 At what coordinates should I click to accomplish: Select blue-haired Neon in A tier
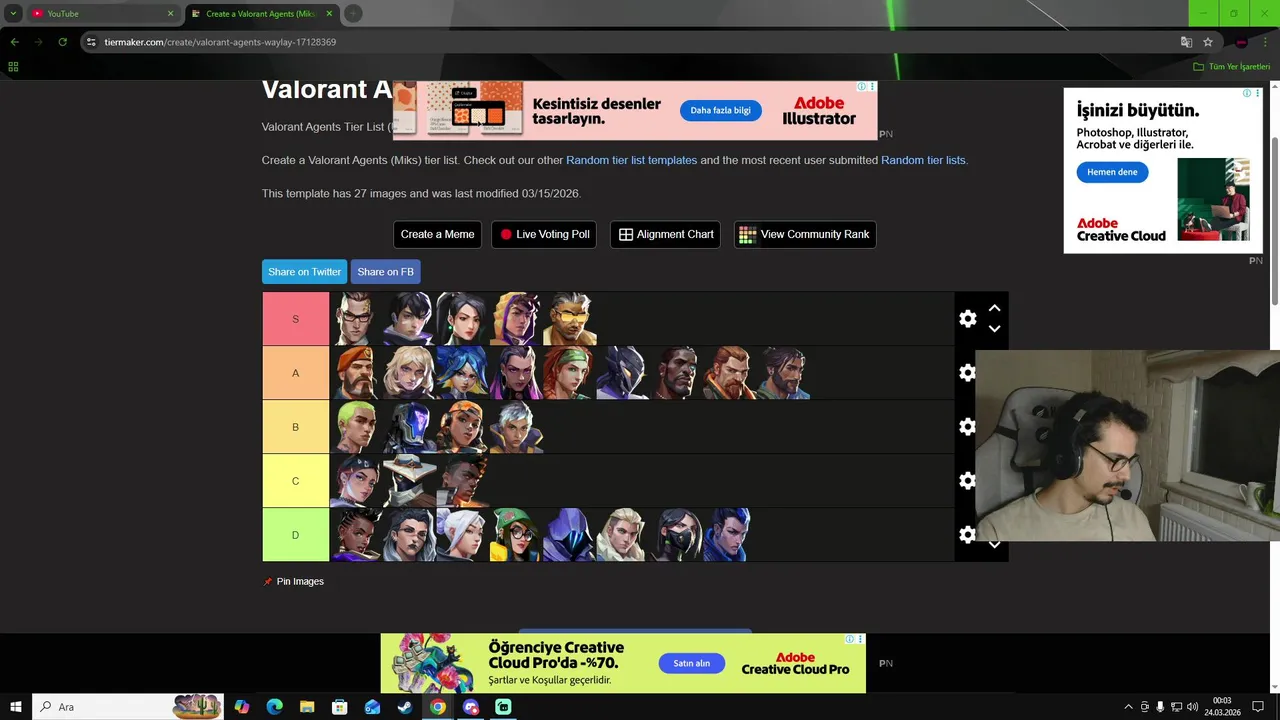click(465, 373)
